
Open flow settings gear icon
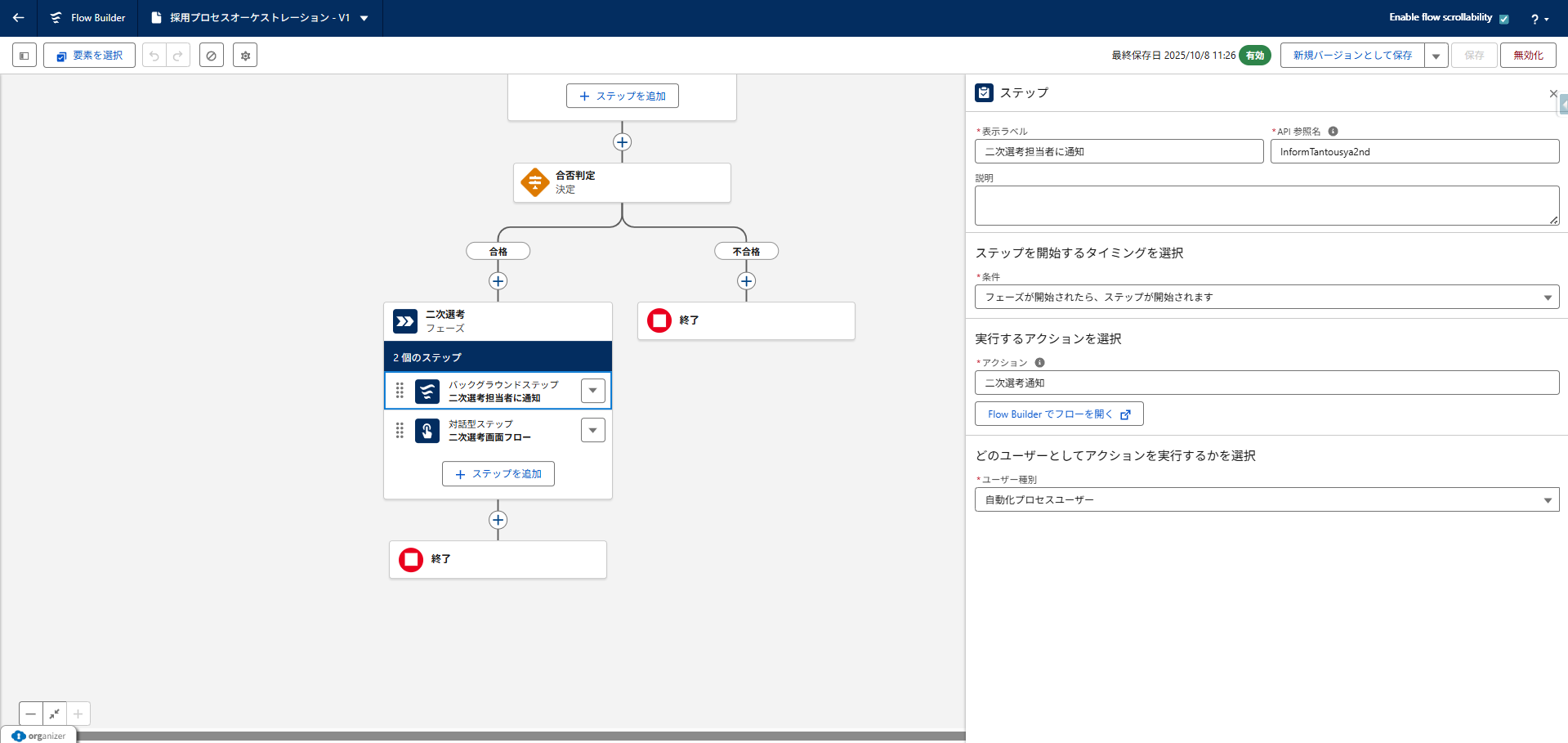click(x=245, y=56)
